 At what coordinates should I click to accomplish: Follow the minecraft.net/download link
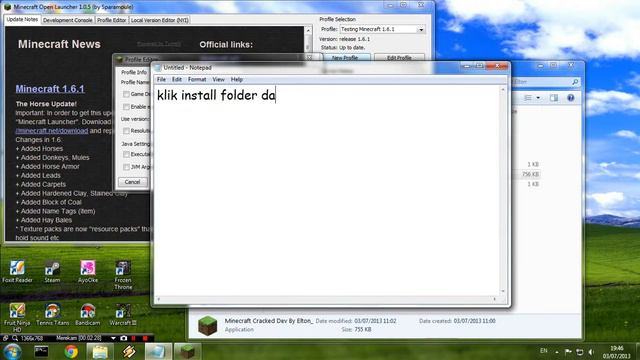click(x=52, y=131)
